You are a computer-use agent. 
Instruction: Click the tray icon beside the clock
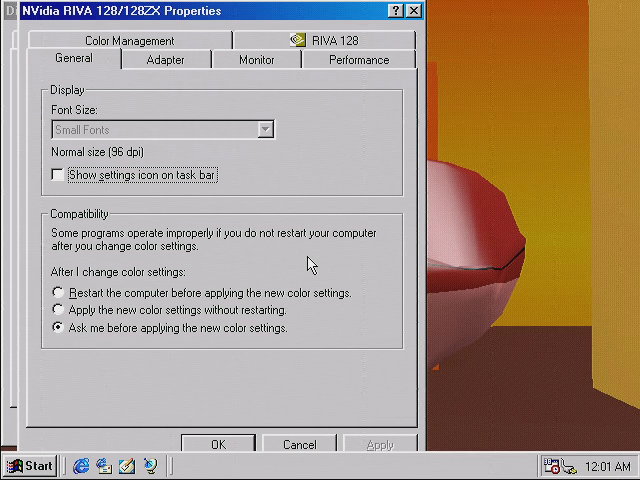pos(569,466)
